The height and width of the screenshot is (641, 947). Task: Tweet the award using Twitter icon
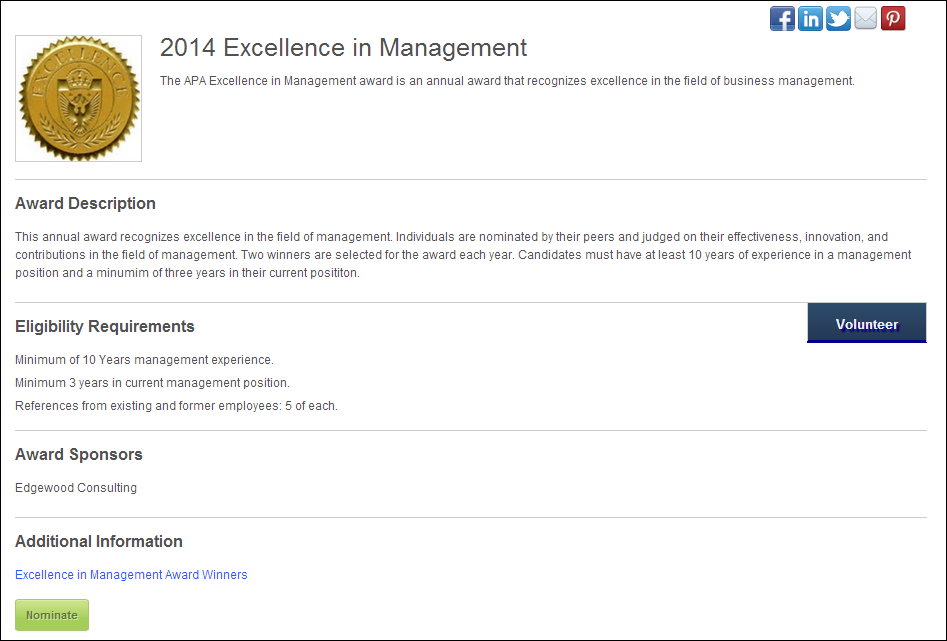coord(838,18)
